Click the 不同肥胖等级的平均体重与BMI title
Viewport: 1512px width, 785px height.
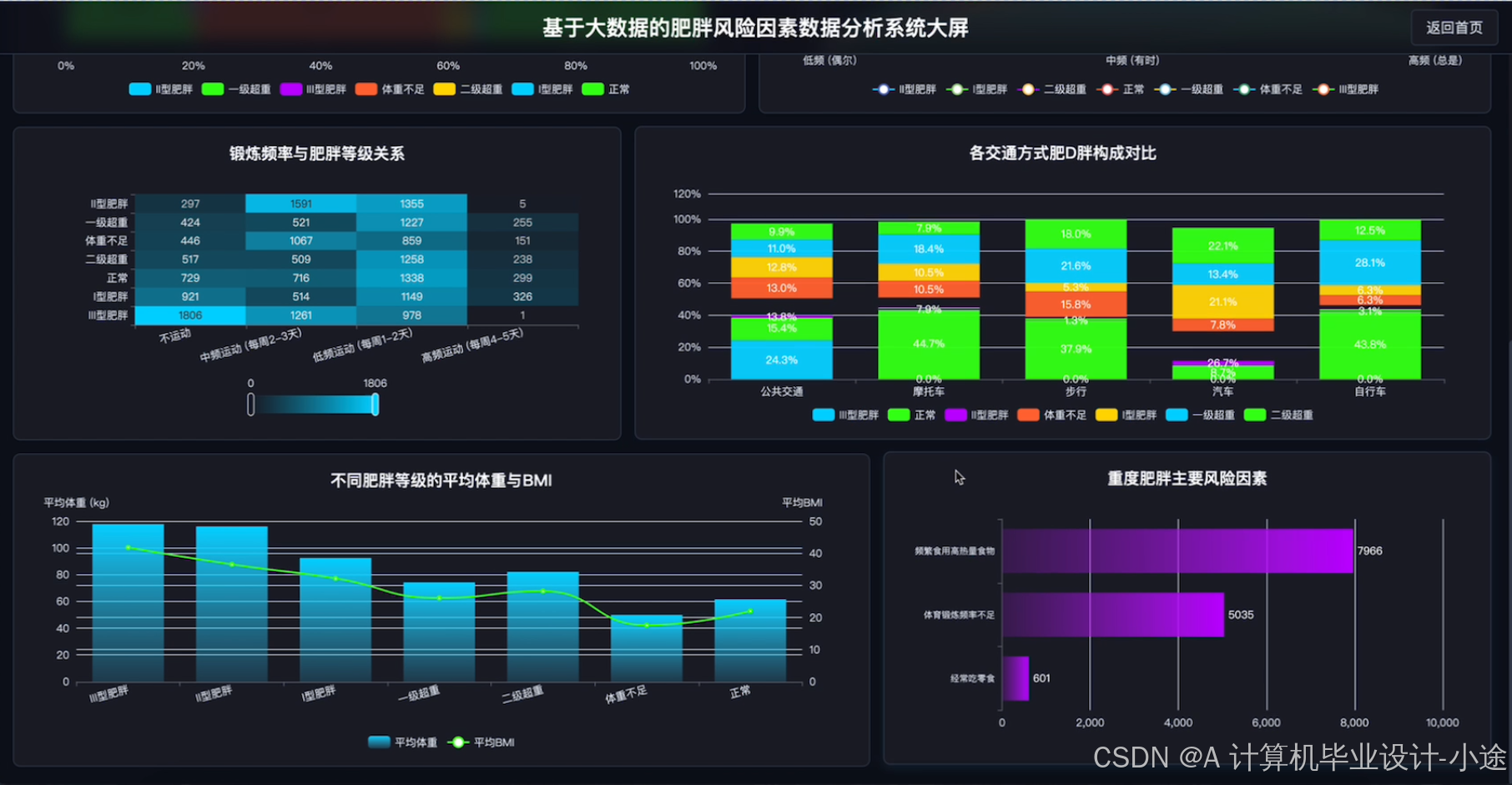click(441, 481)
